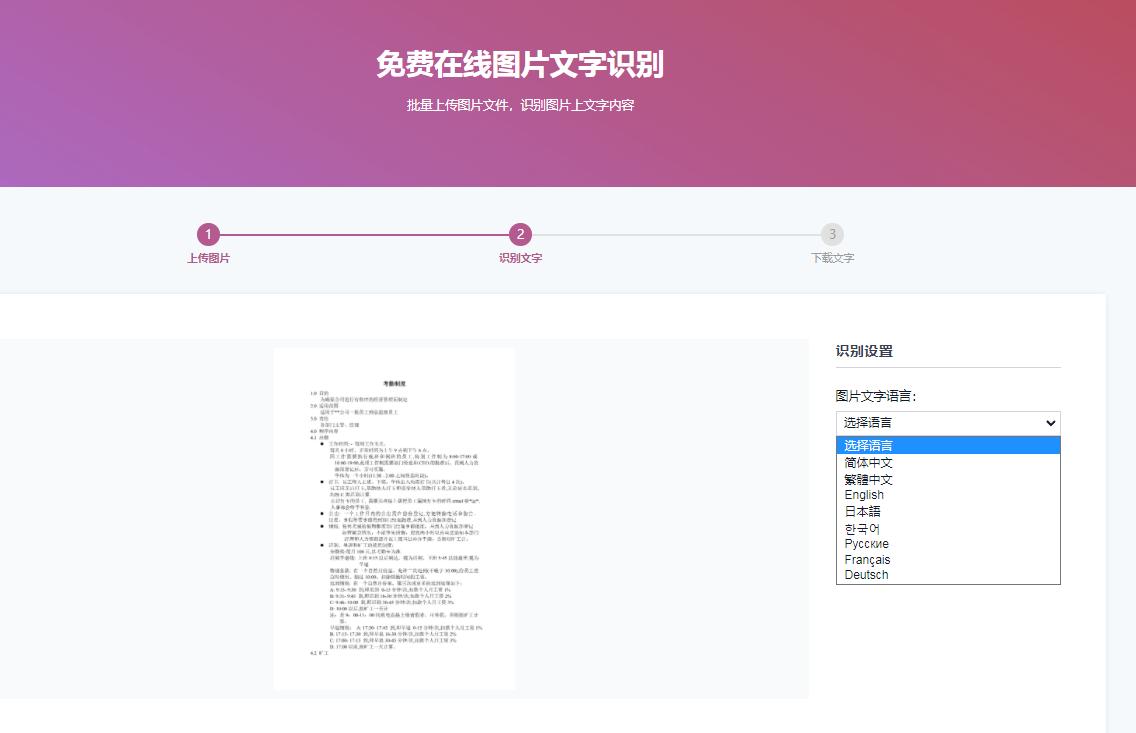Click the 图片文字语言 field label
This screenshot has width=1136, height=733.
click(x=876, y=396)
